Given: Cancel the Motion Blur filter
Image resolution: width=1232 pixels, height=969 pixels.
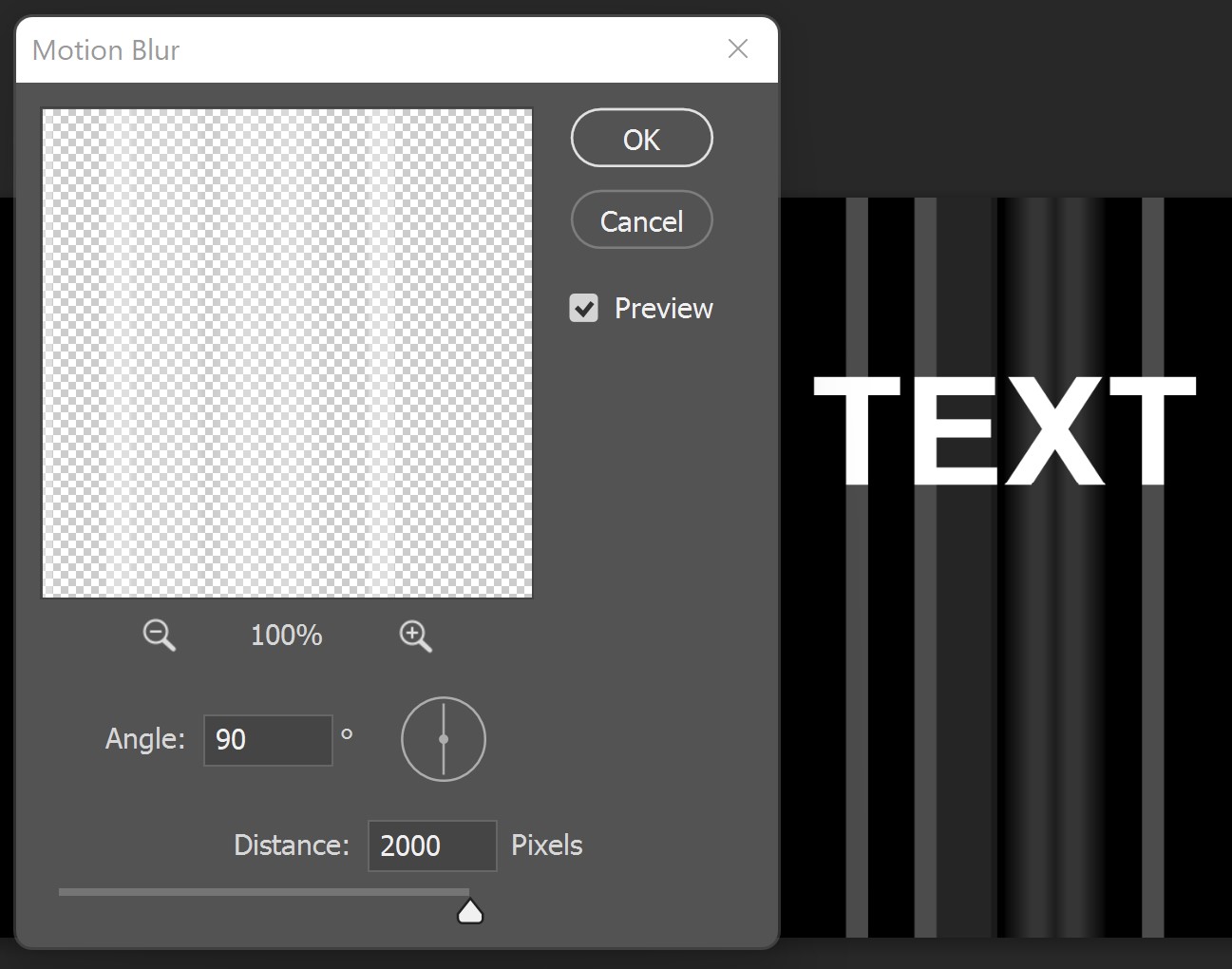Looking at the screenshot, I should 641,219.
